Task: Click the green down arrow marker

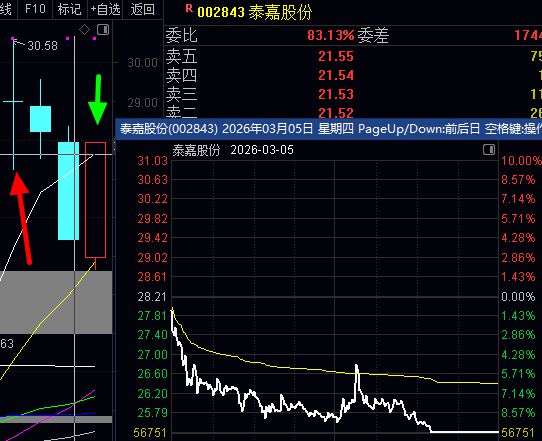Action: point(98,100)
